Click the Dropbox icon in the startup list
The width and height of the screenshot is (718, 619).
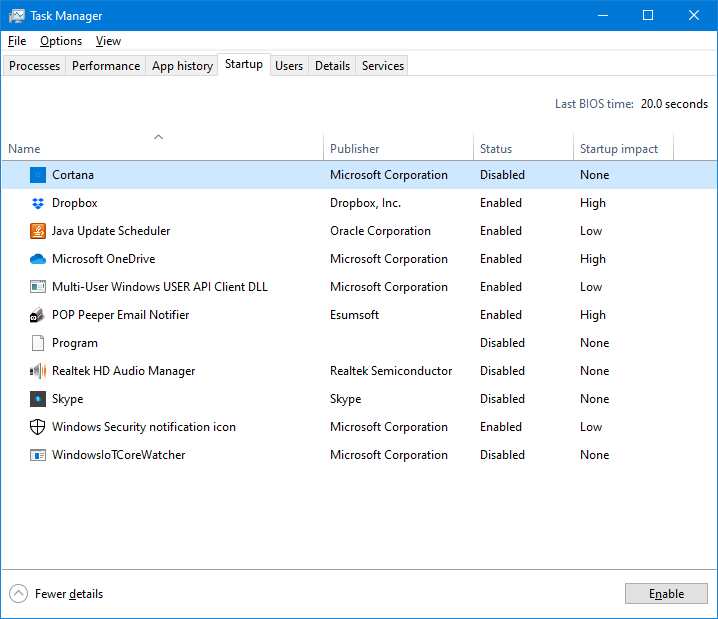(x=38, y=203)
